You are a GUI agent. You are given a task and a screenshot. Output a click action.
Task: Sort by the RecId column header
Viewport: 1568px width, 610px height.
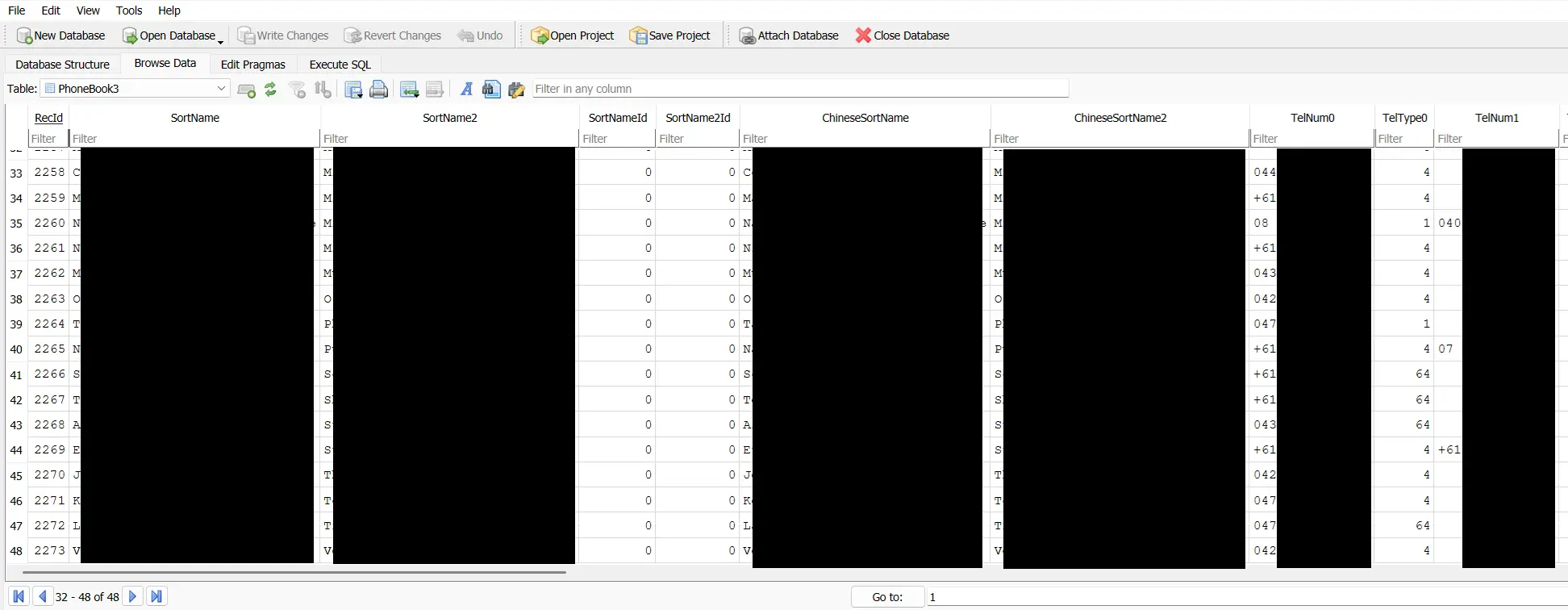pos(48,118)
